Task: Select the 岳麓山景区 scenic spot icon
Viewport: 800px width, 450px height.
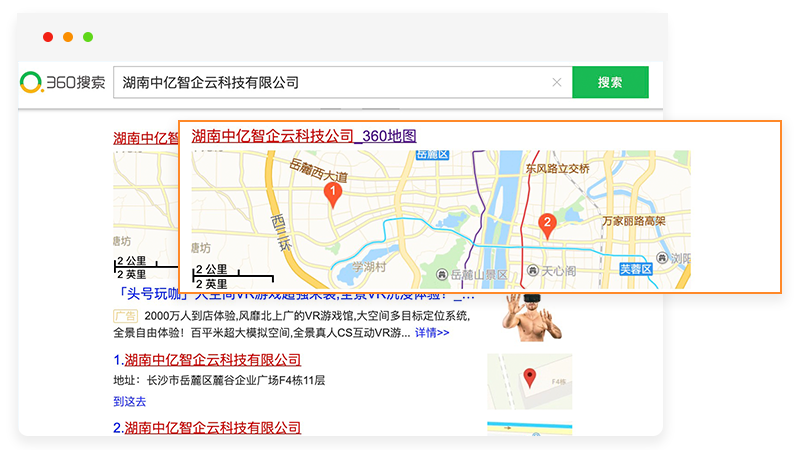Action: (442, 275)
